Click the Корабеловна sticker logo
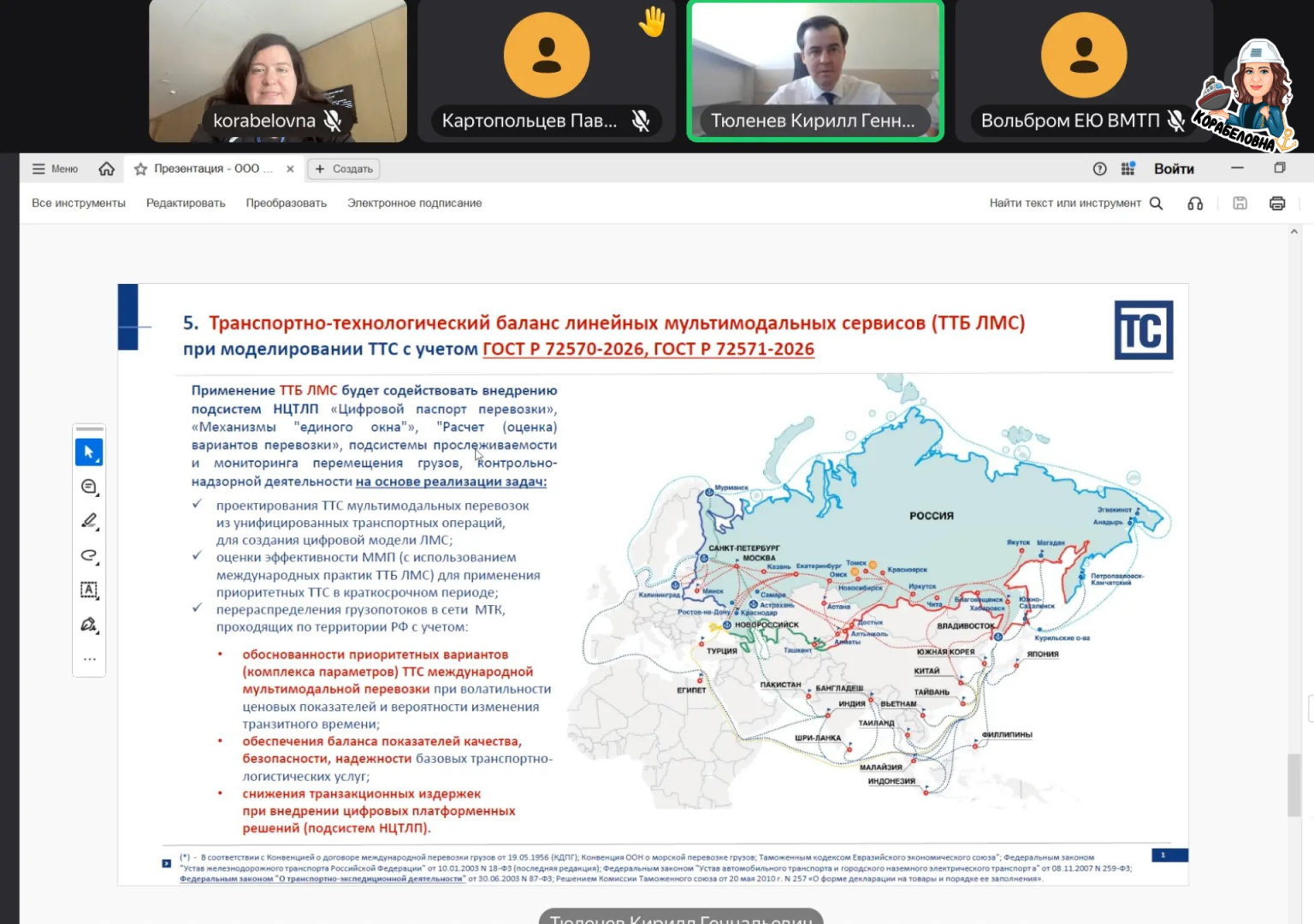Viewport: 1314px width, 924px height. coord(1246,96)
